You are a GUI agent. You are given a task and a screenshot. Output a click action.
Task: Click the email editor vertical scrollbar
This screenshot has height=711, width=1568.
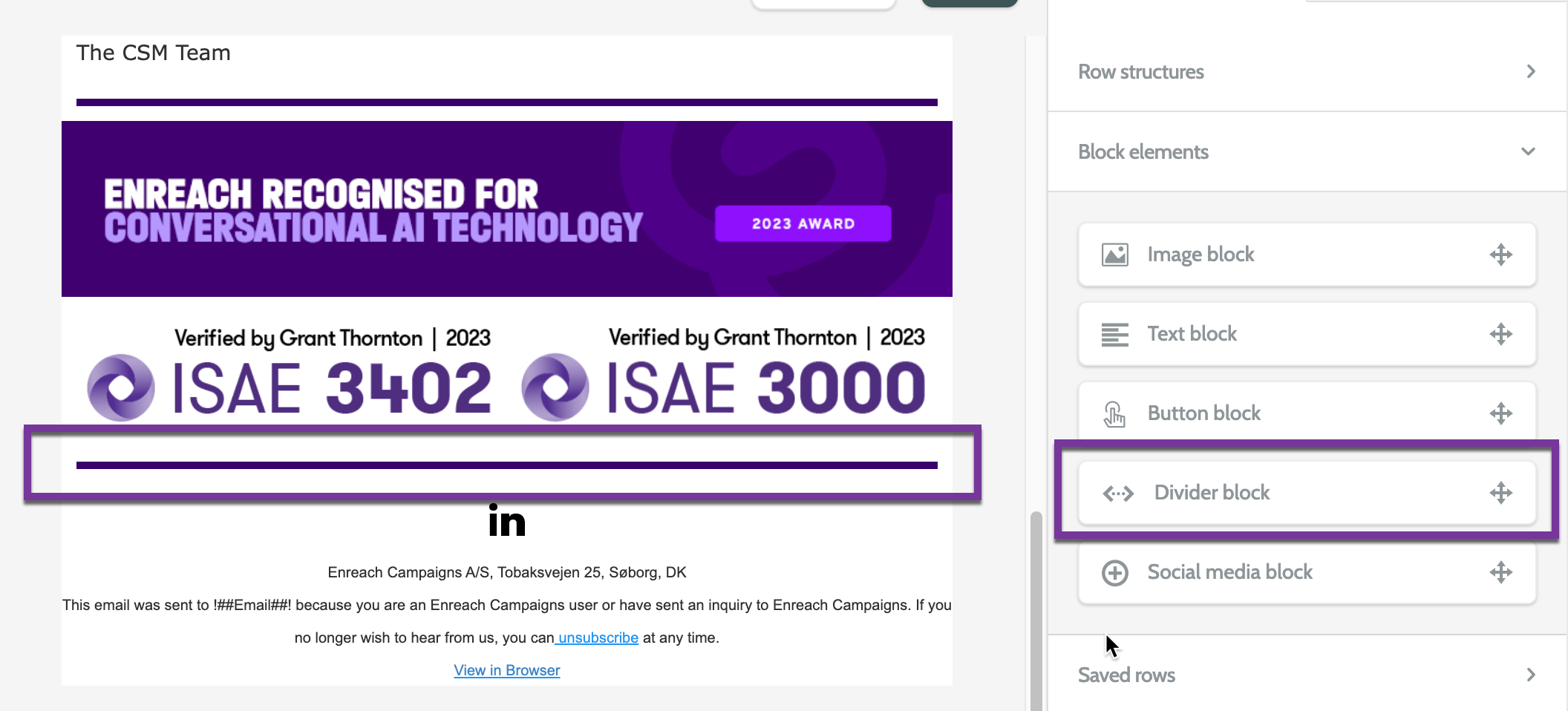click(1036, 609)
